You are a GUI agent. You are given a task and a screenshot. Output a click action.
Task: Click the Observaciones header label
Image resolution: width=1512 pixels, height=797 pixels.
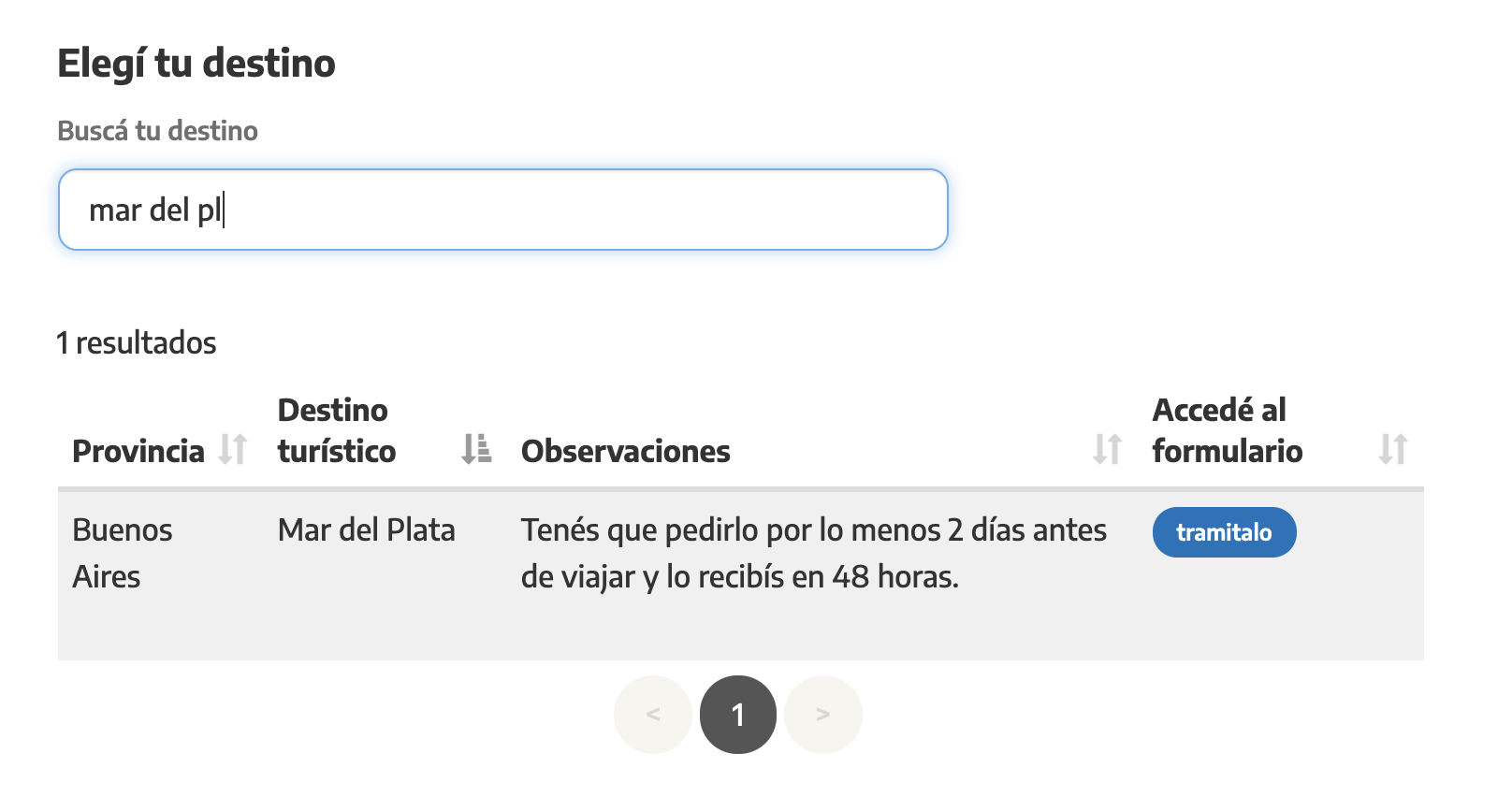(x=625, y=451)
